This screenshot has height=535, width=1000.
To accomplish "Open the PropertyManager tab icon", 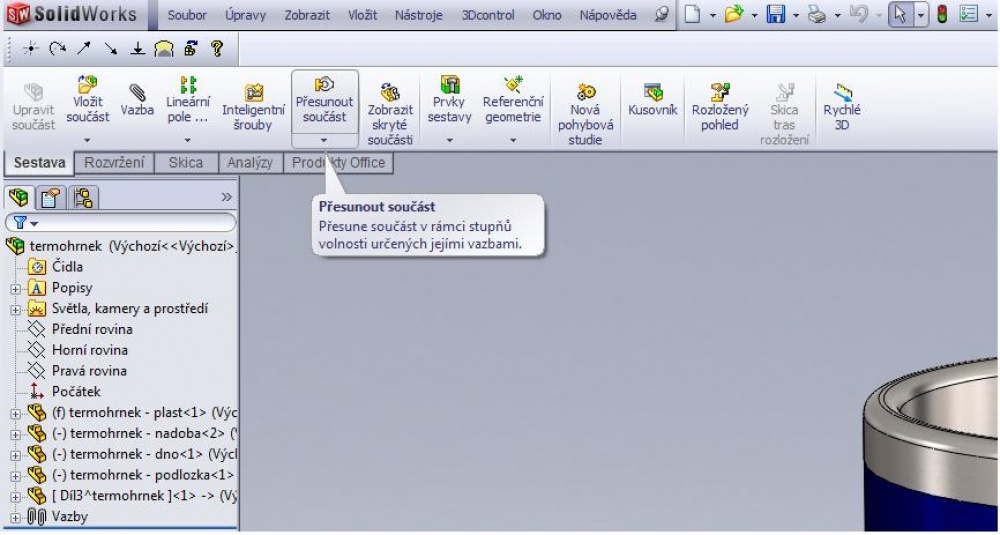I will [50, 198].
